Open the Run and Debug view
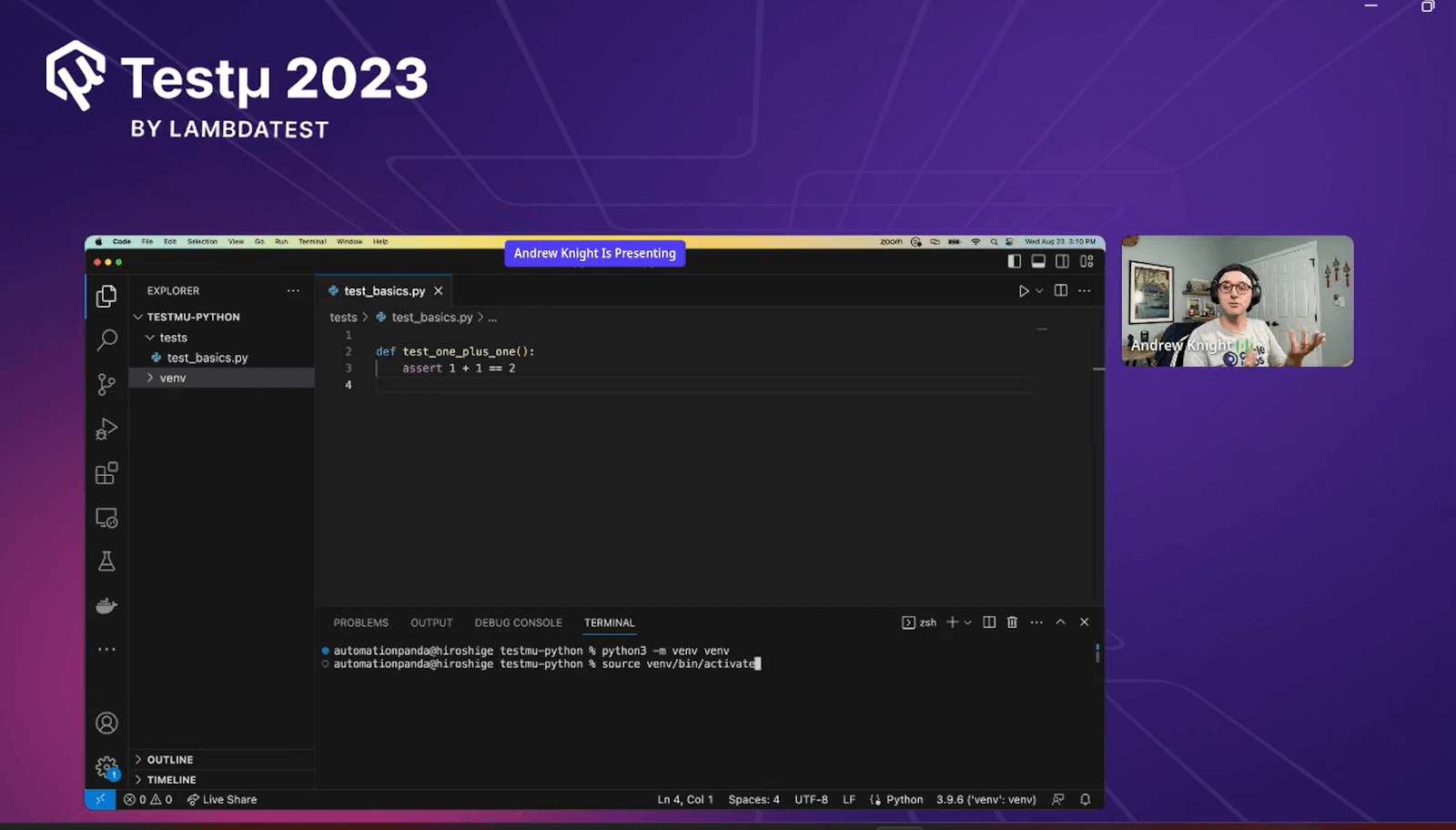The image size is (1456, 830). (x=106, y=429)
